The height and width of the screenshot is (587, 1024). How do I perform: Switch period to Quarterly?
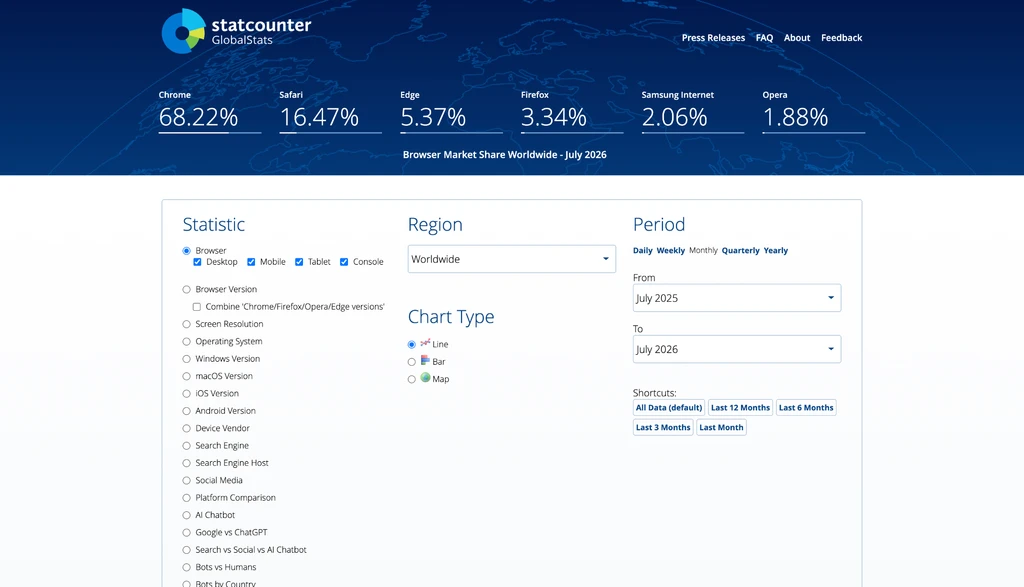click(x=741, y=251)
